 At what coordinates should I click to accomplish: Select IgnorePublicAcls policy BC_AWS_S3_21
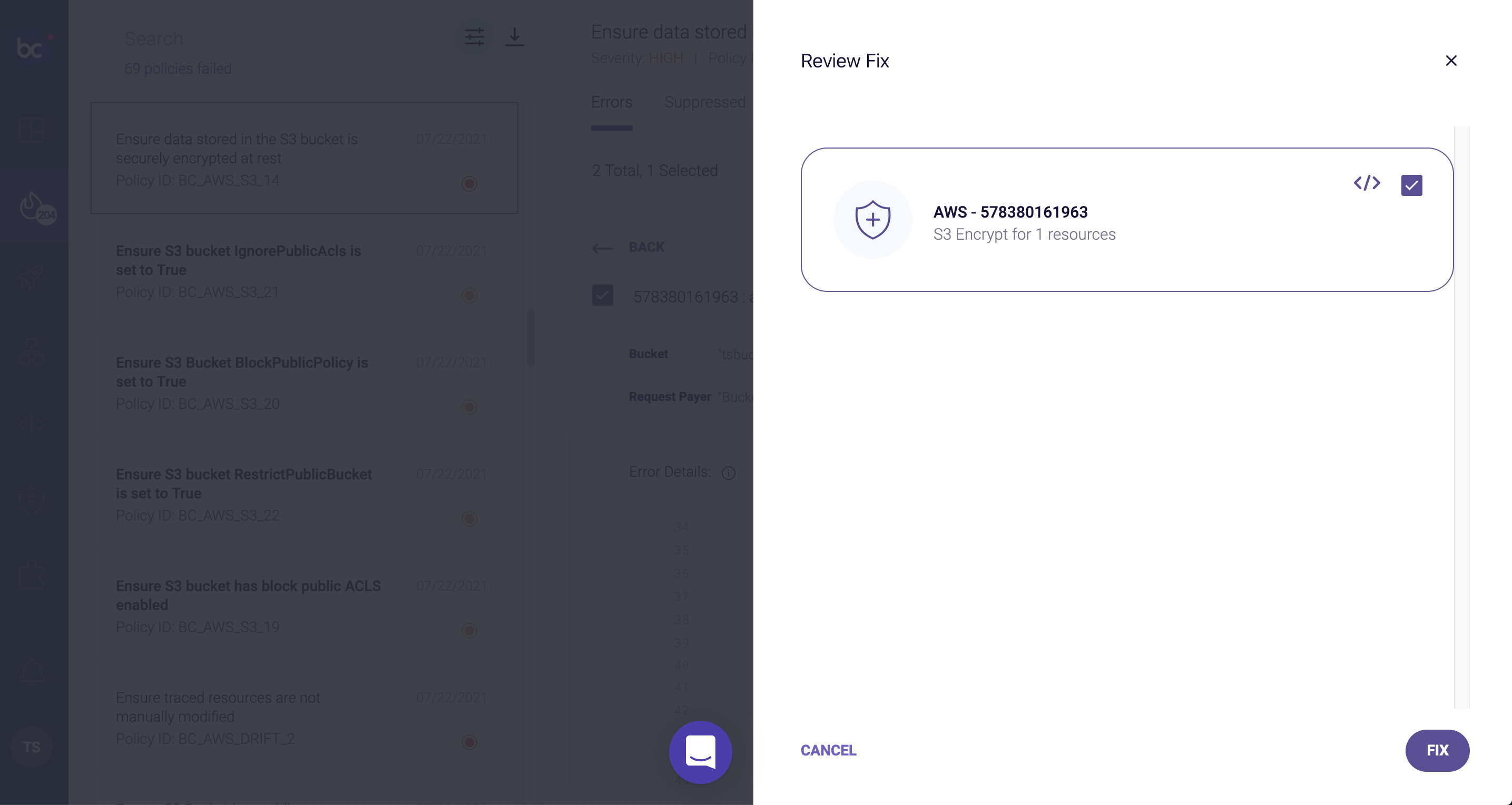(304, 270)
